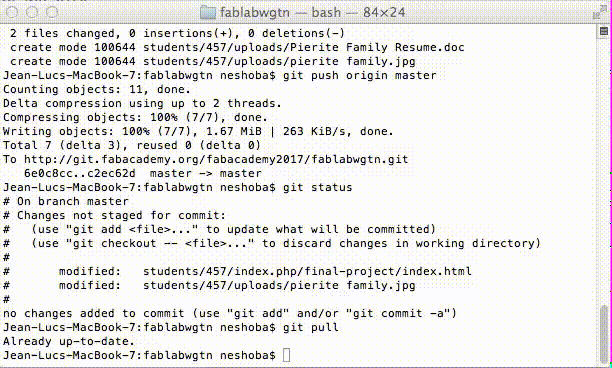Click the 'git push origin master' command text
The image size is (612, 368).
pos(359,75)
